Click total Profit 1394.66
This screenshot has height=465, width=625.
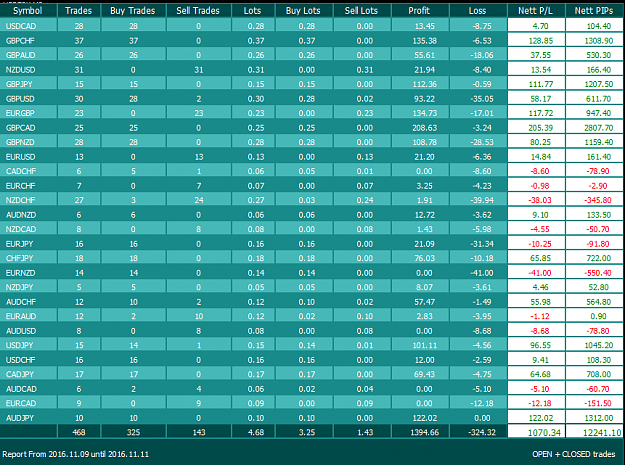(425, 432)
